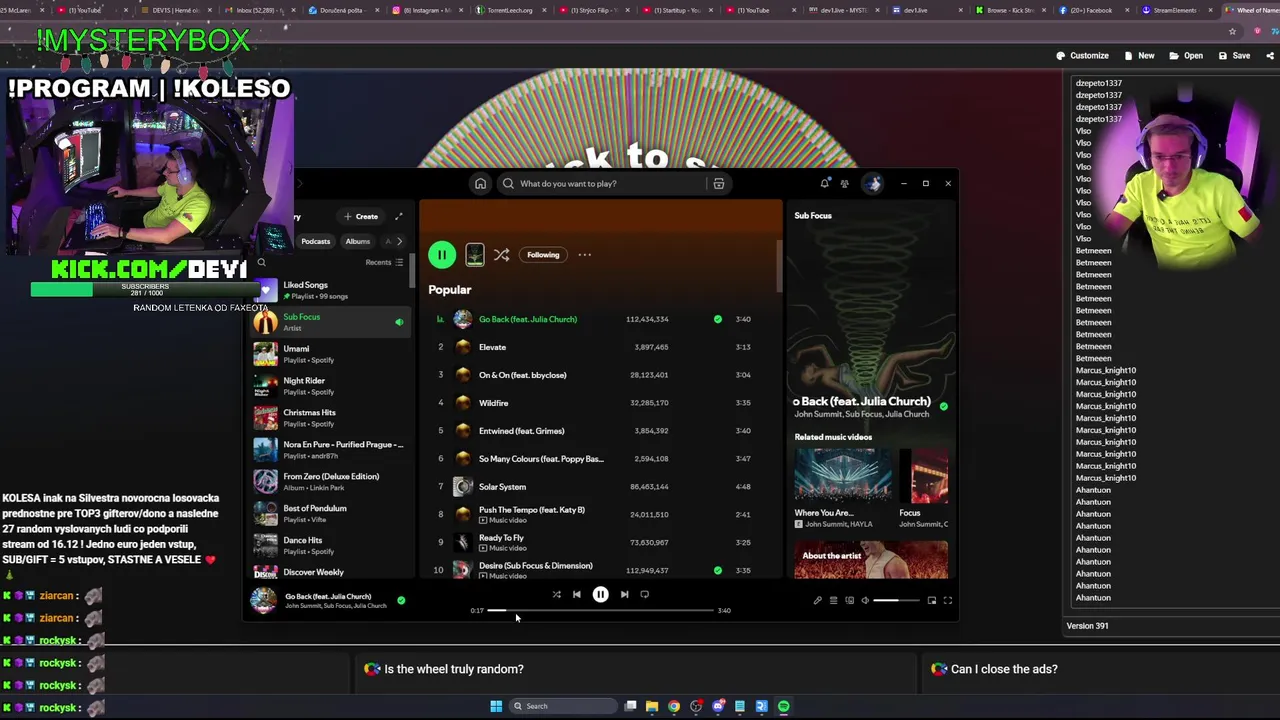Open Christmas Hits playlist
The width and height of the screenshot is (1280, 720).
(x=330, y=417)
